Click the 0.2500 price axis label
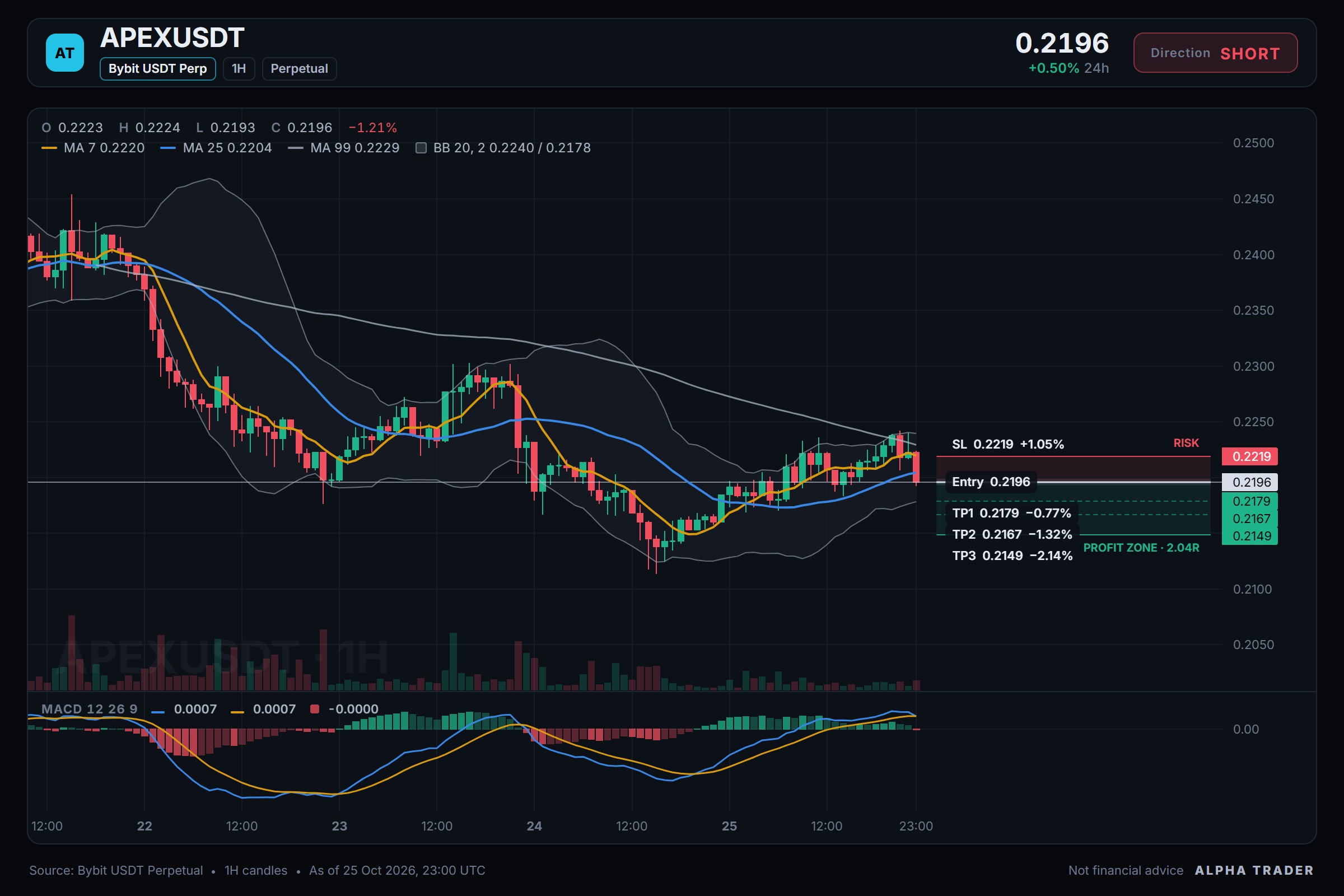The image size is (1344, 896). click(1253, 143)
